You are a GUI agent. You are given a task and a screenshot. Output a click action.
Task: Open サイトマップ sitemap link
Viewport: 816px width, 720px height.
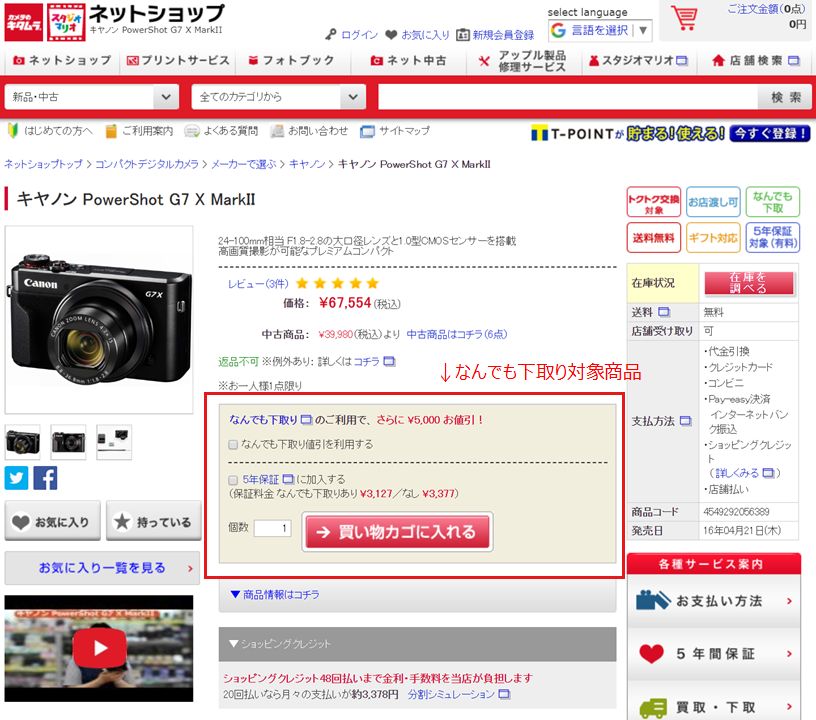pos(395,131)
